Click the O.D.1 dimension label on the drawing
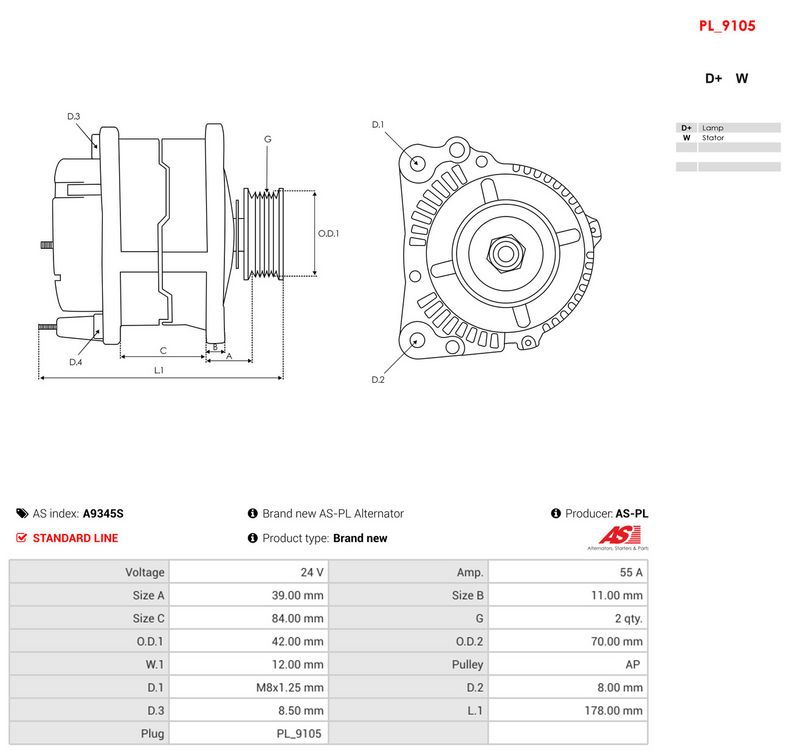Image resolution: width=800 pixels, height=753 pixels. pos(328,234)
